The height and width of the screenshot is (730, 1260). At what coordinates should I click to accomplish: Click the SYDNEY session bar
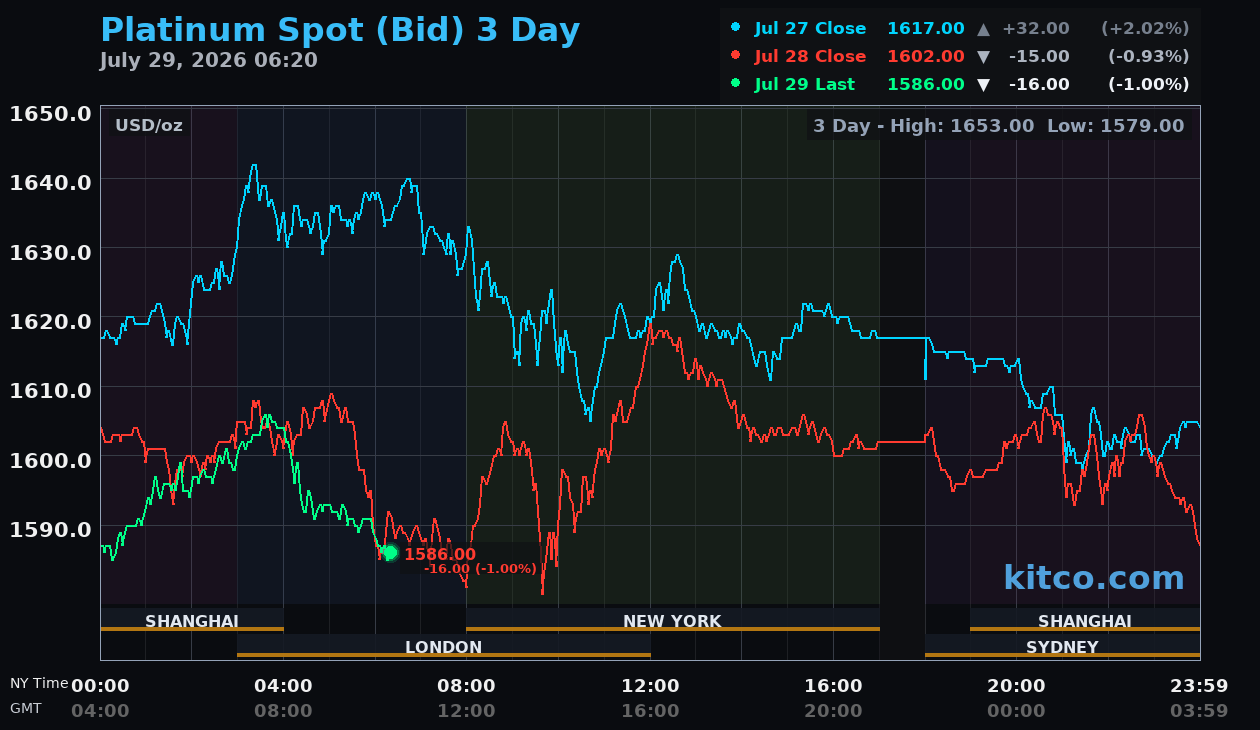[1062, 647]
